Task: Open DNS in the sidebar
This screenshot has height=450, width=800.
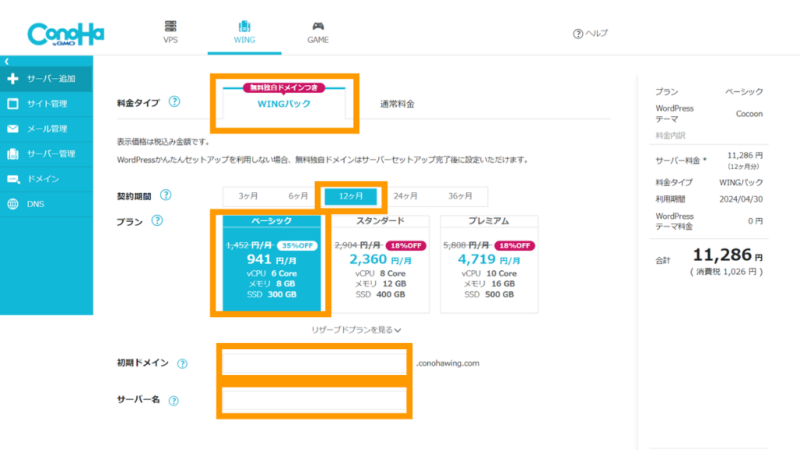Action: (46, 204)
